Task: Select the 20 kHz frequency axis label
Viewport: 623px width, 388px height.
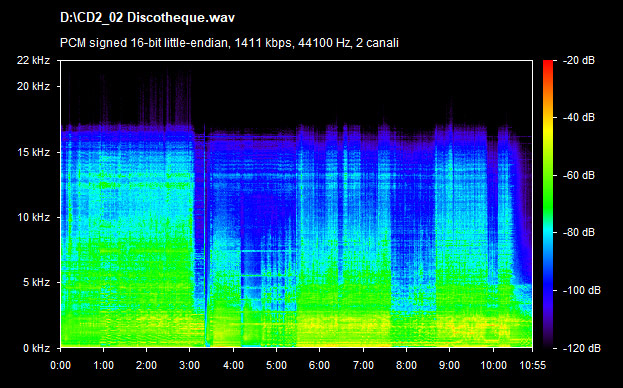Action: coord(33,86)
